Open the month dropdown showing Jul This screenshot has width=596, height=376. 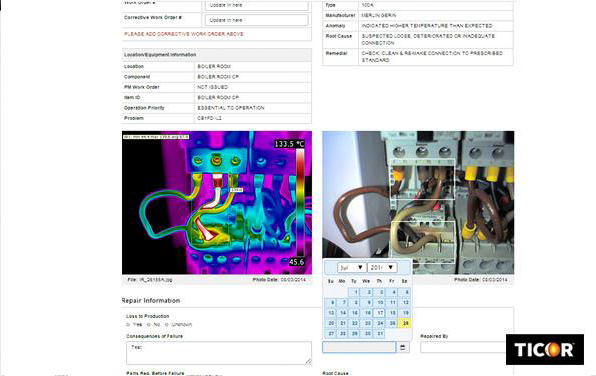coord(352,268)
